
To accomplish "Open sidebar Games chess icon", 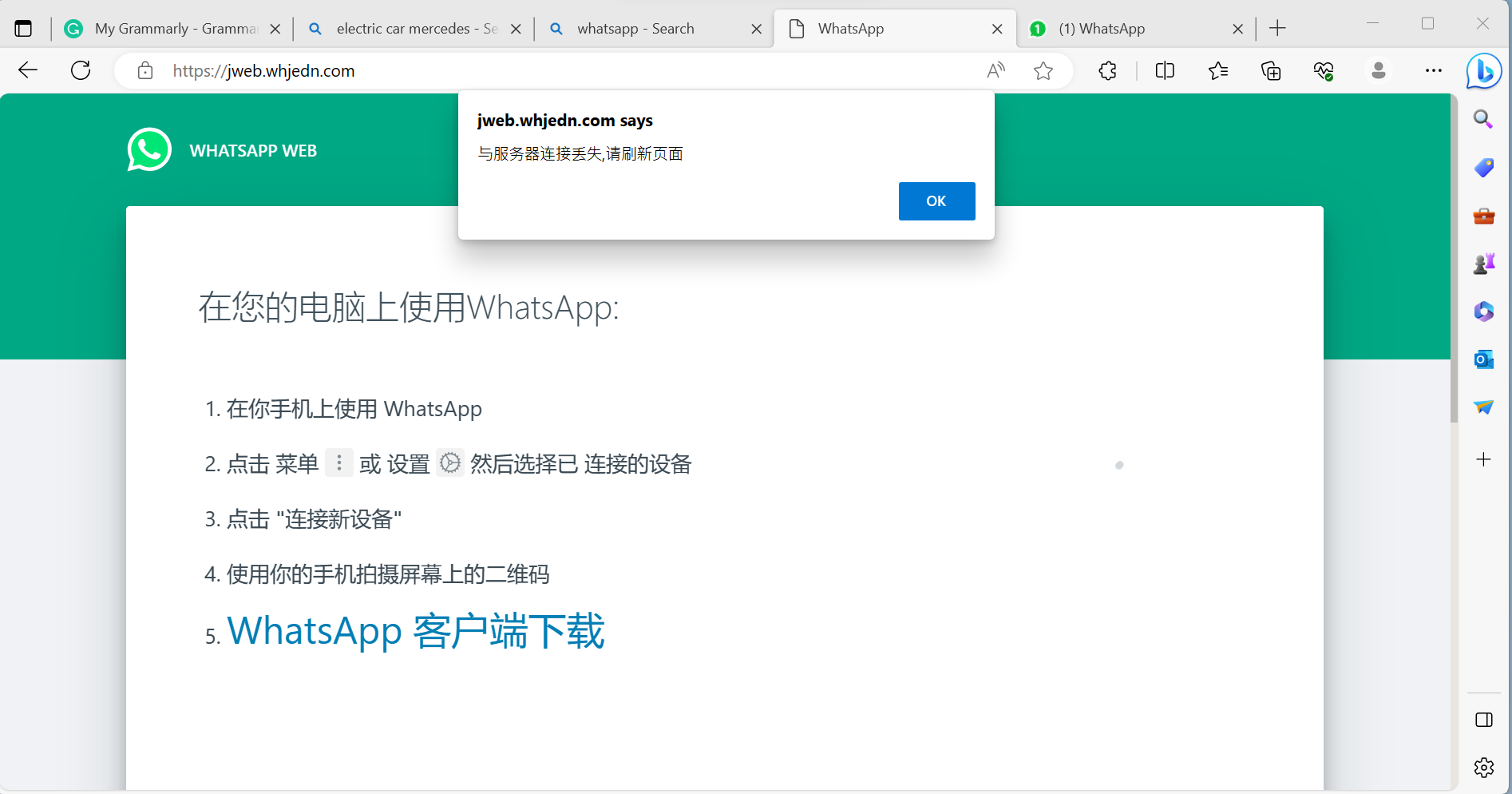I will pos(1483,264).
